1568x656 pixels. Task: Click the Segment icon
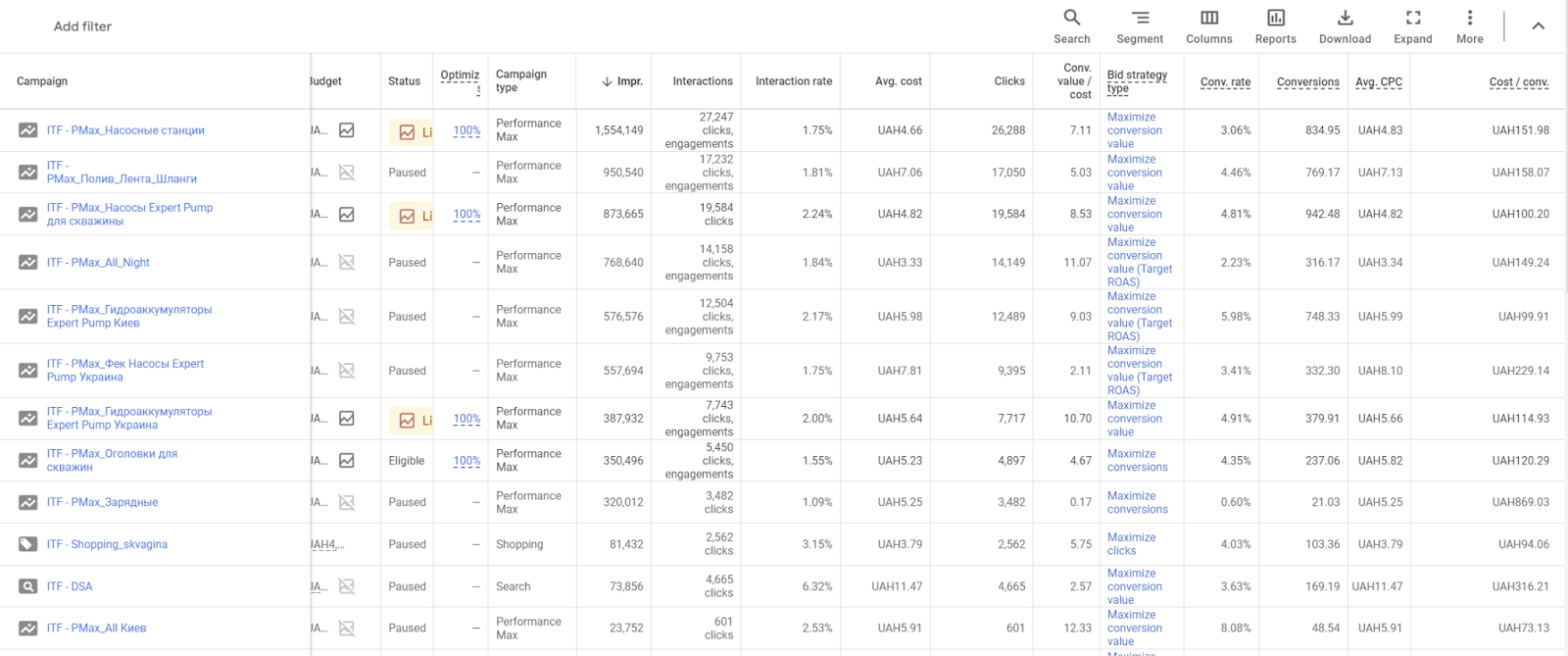[1140, 26]
